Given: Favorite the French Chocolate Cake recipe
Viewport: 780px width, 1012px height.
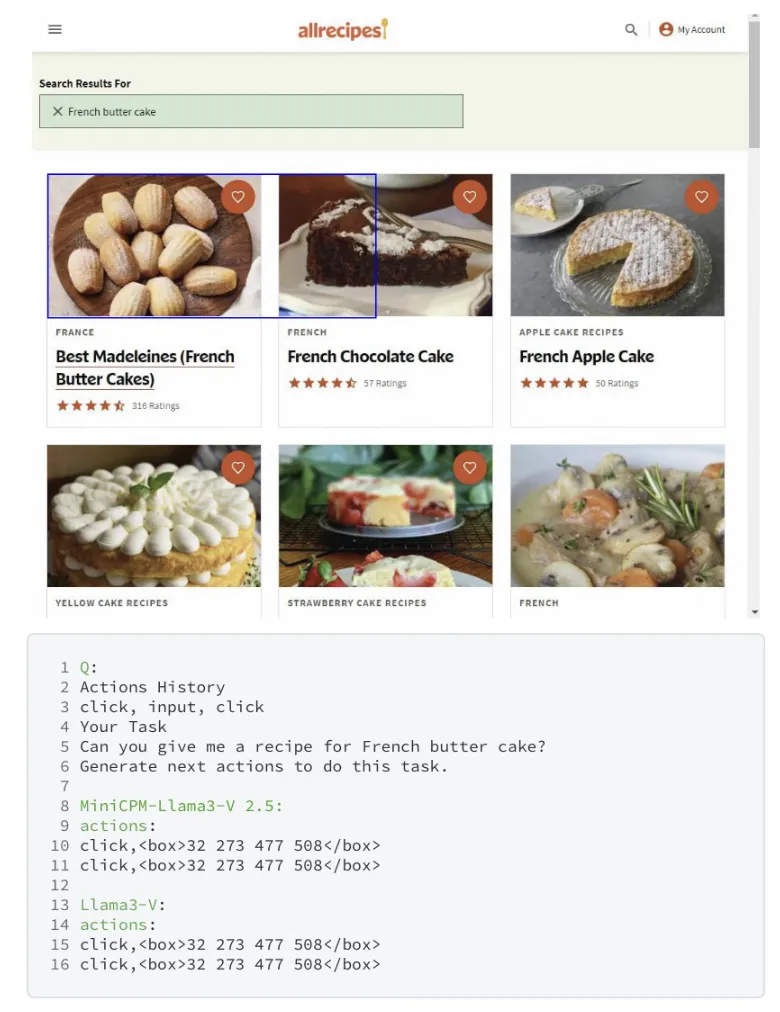Looking at the screenshot, I should click(470, 197).
